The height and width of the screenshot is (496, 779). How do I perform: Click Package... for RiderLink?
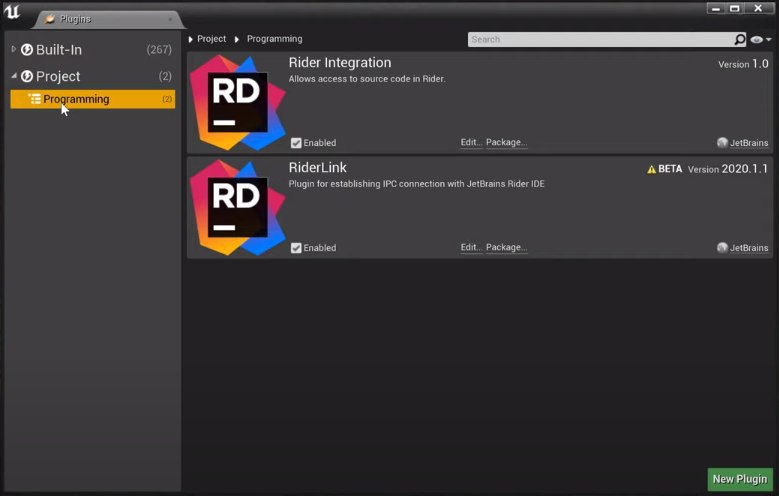coord(506,247)
